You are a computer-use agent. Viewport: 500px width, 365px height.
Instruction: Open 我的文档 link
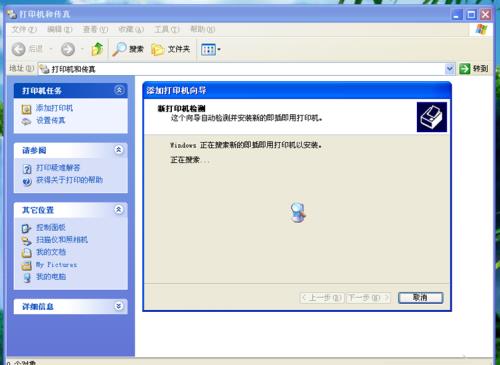pyautogui.click(x=51, y=252)
